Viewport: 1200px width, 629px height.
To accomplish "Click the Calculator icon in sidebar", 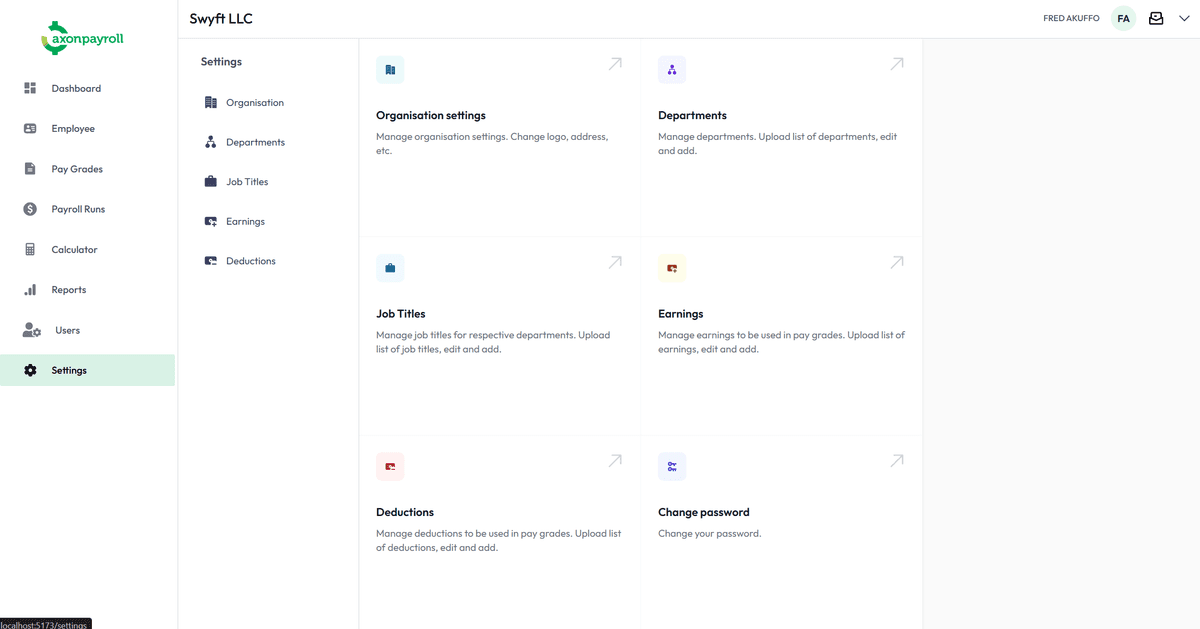I will (x=30, y=250).
